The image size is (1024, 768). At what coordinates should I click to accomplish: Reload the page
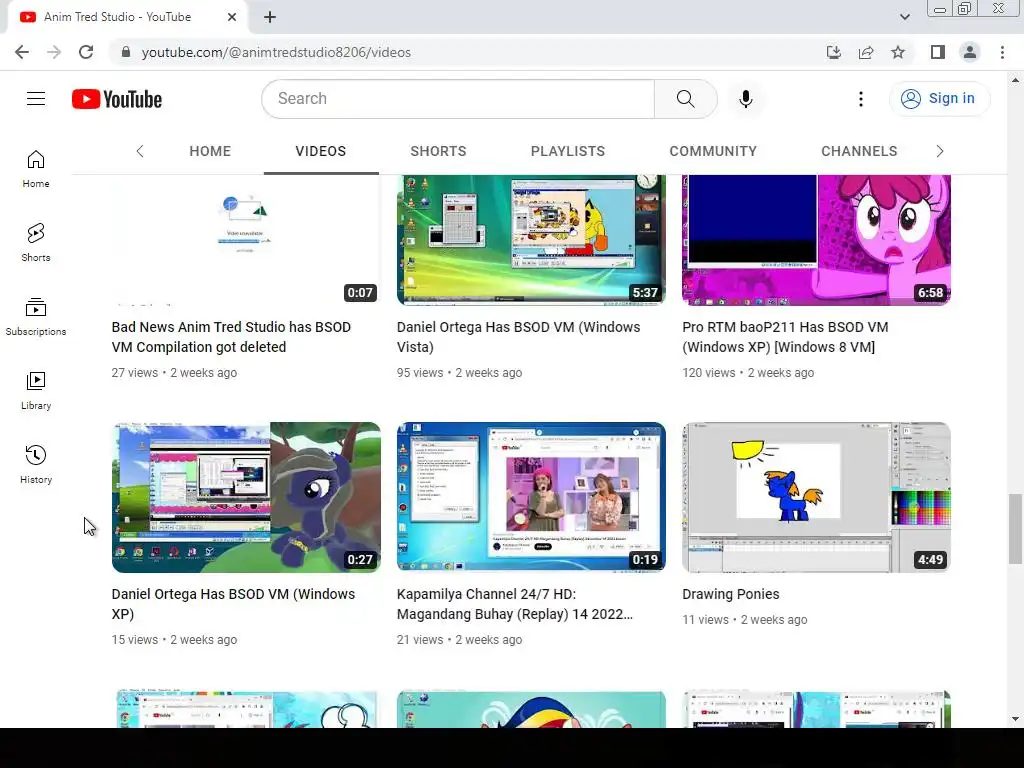click(x=86, y=52)
